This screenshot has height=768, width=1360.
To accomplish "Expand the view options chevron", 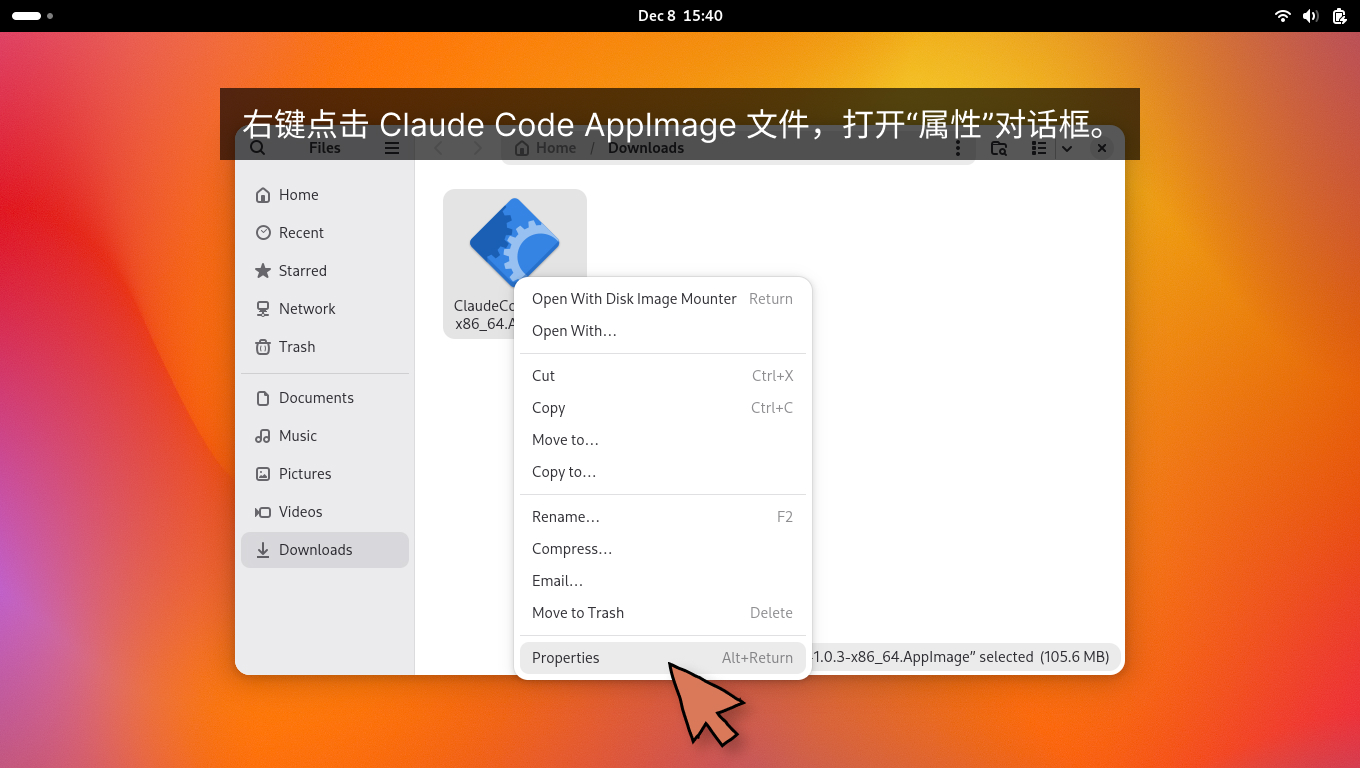I will coord(1068,147).
